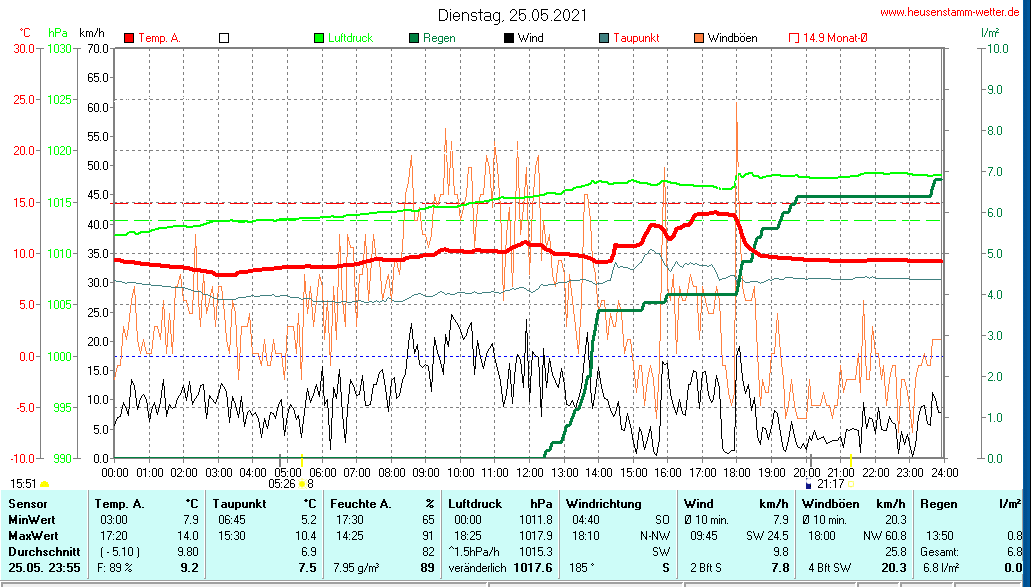Click the 'Sensor' table header

(28, 504)
